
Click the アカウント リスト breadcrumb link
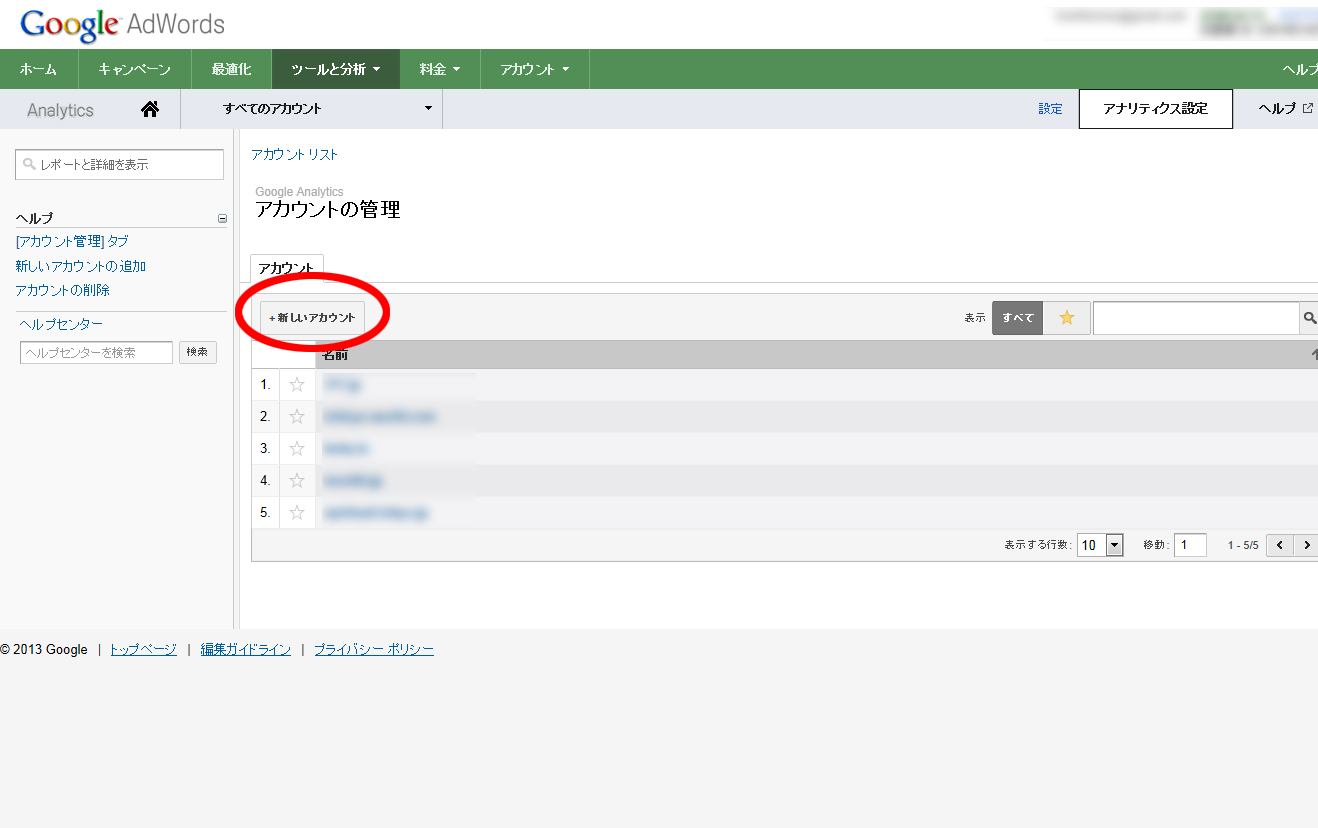294,154
